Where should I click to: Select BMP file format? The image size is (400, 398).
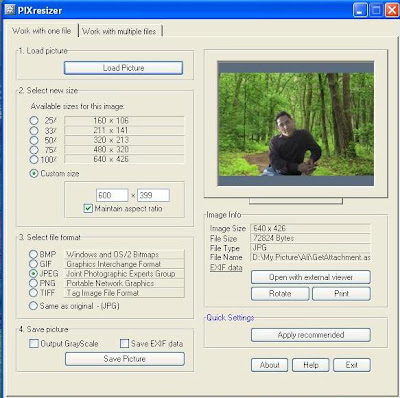point(33,254)
